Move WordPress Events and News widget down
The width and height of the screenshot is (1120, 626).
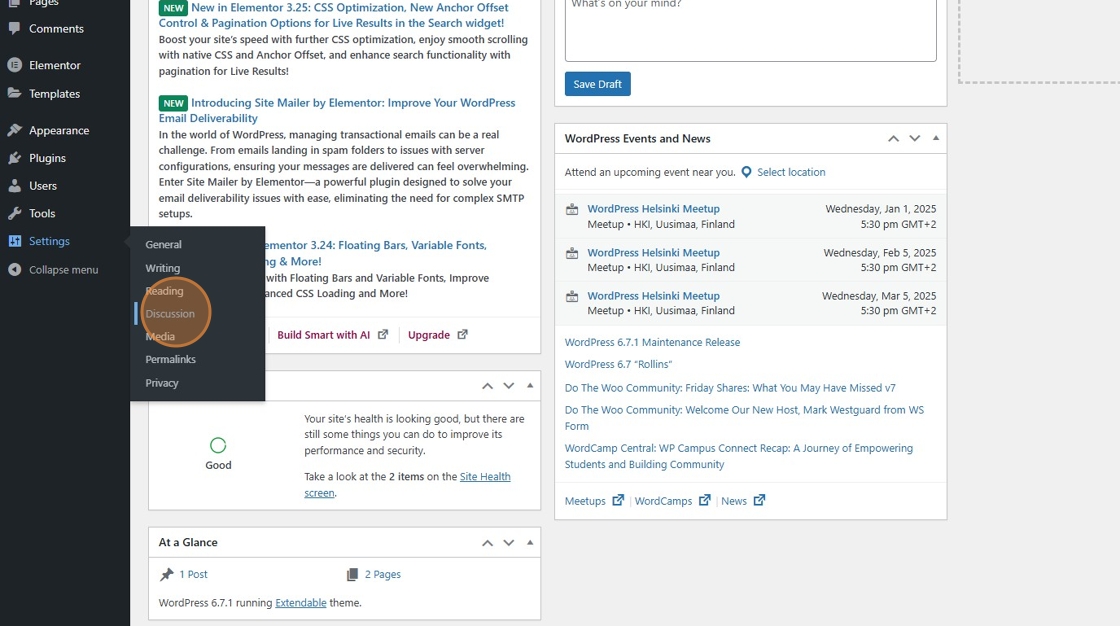[x=914, y=139]
